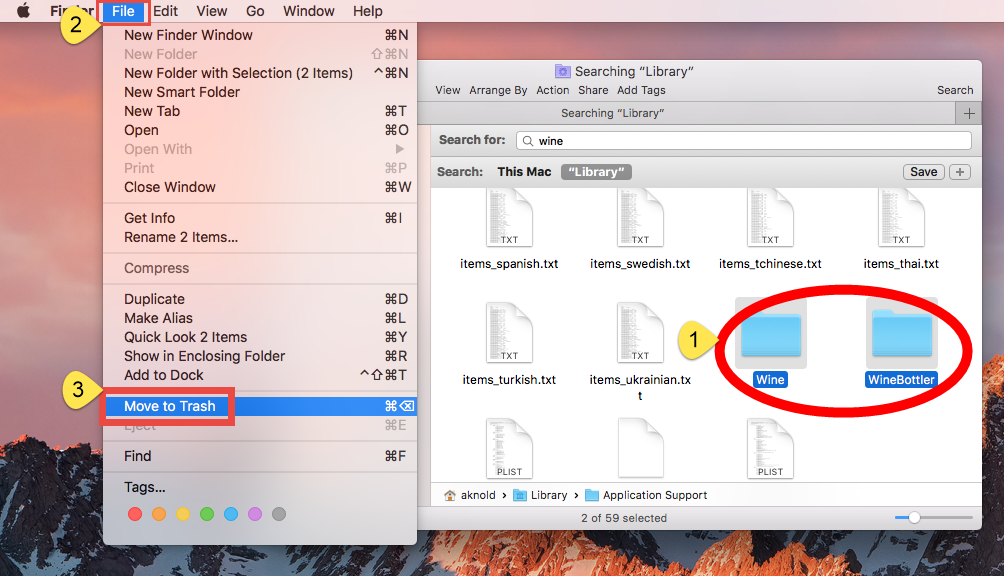1004x576 pixels.
Task: Choose Move to Trash from File menu
Action: (168, 406)
